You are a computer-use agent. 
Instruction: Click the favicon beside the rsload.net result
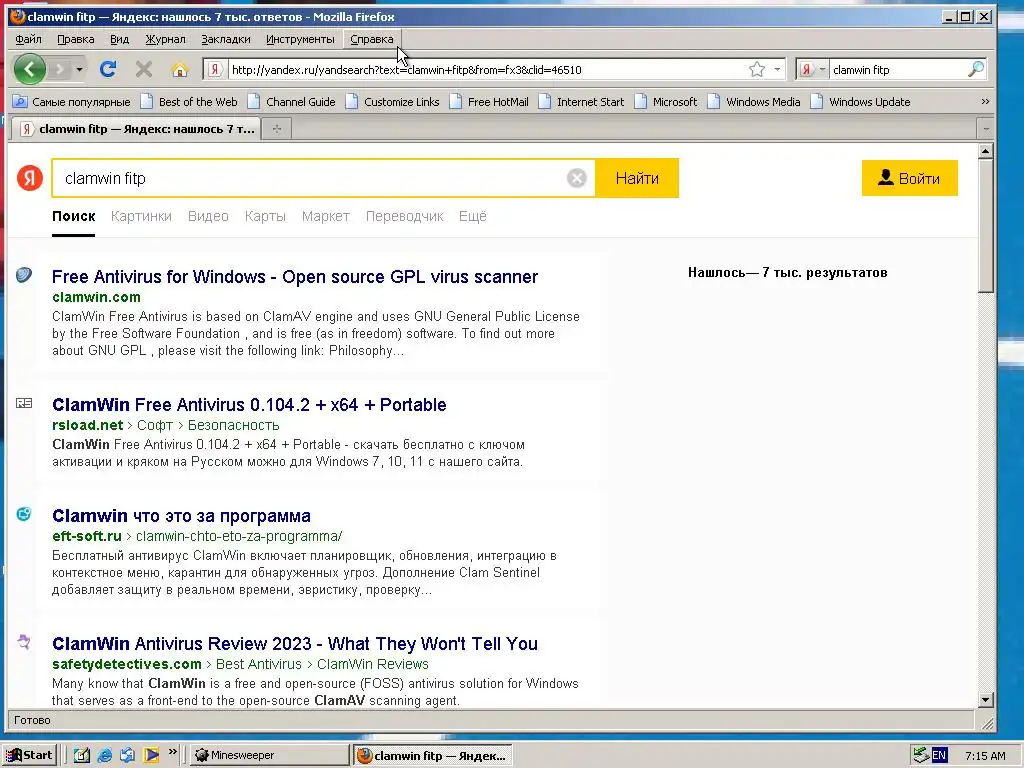pos(24,403)
